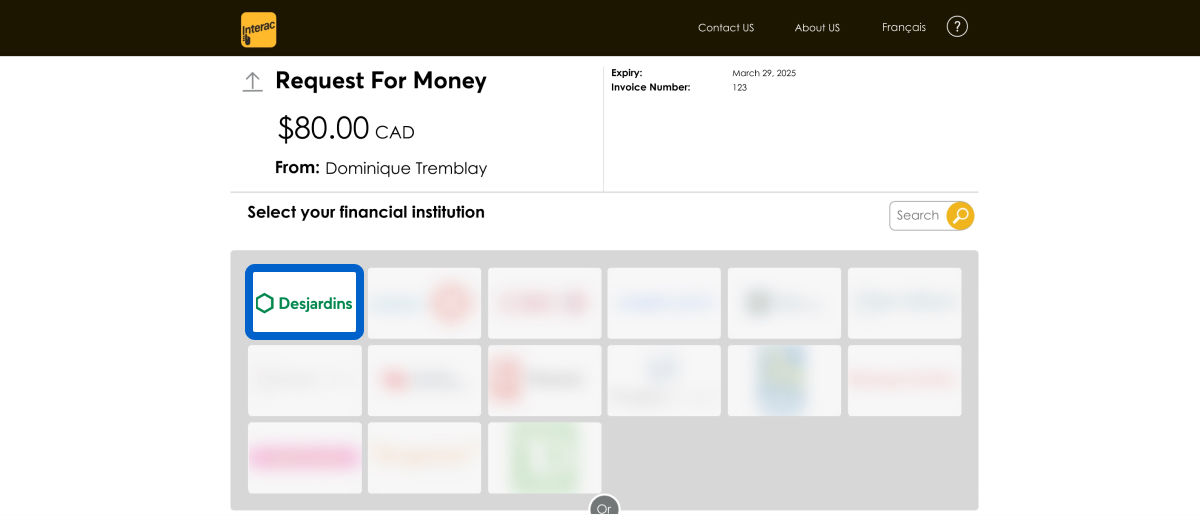Open help via the question mark icon
The height and width of the screenshot is (515, 1200).
[x=957, y=27]
